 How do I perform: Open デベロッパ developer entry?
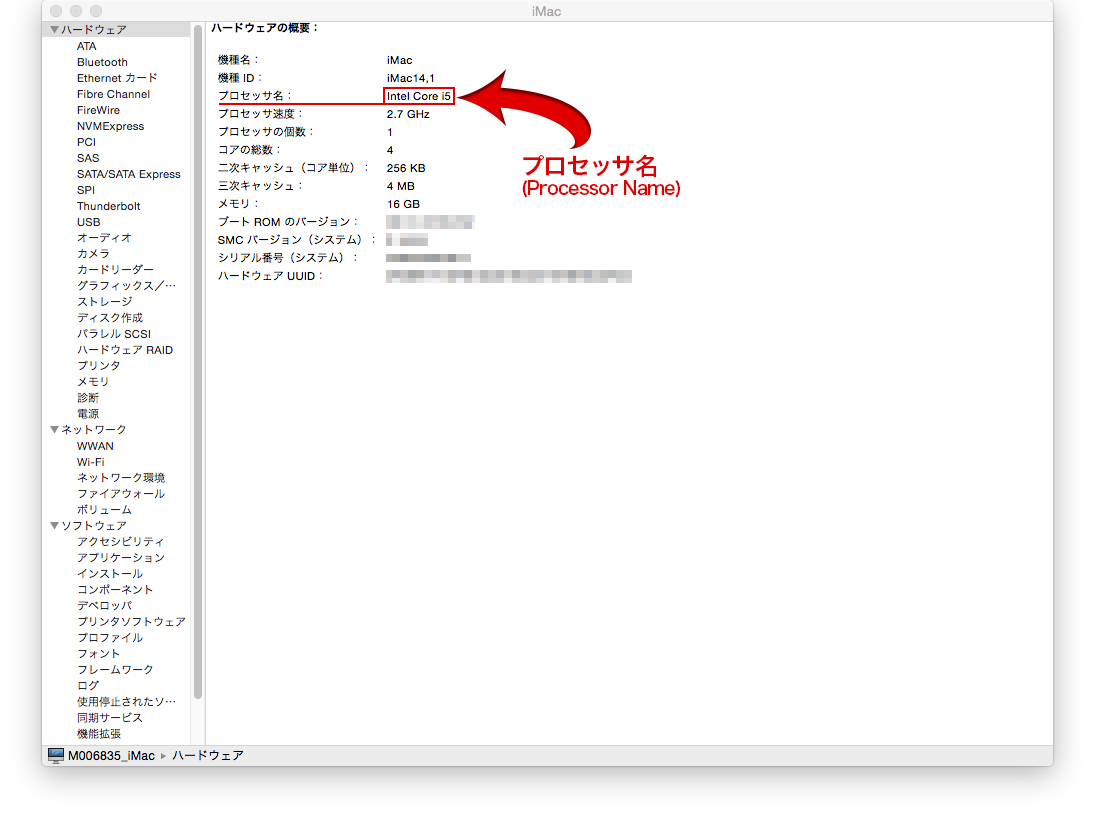104,605
